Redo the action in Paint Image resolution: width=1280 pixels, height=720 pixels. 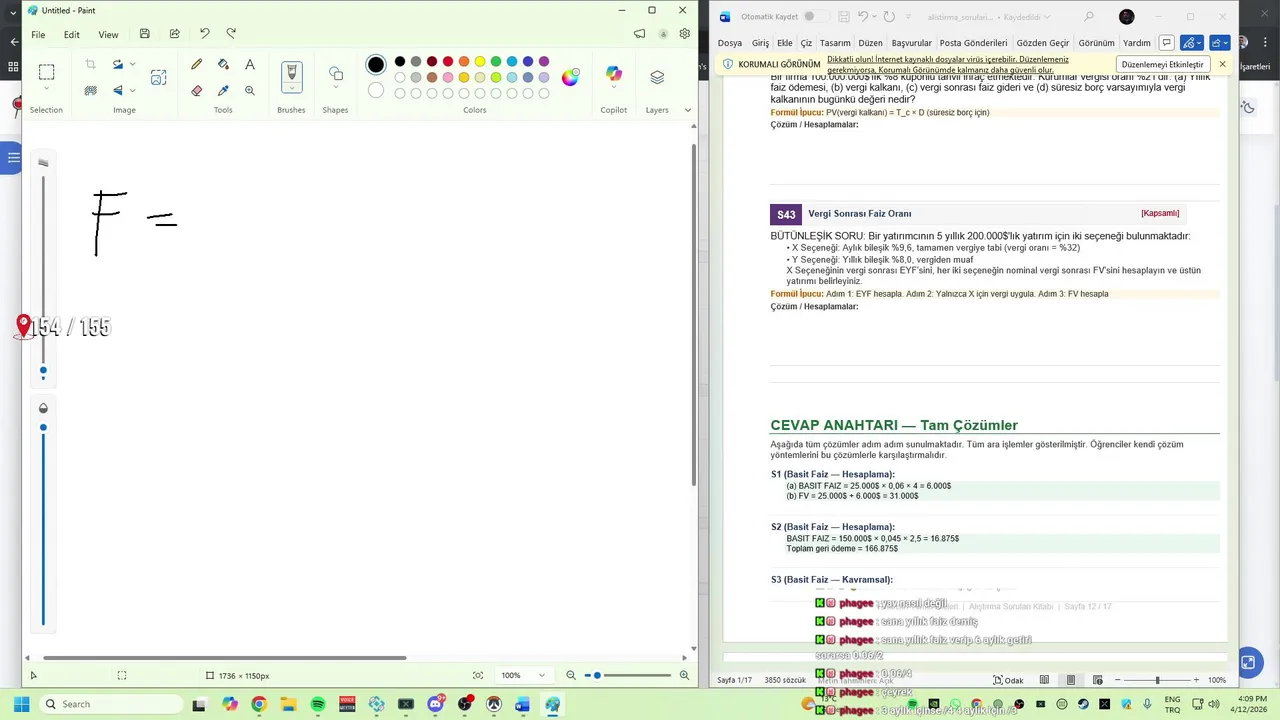tap(231, 34)
